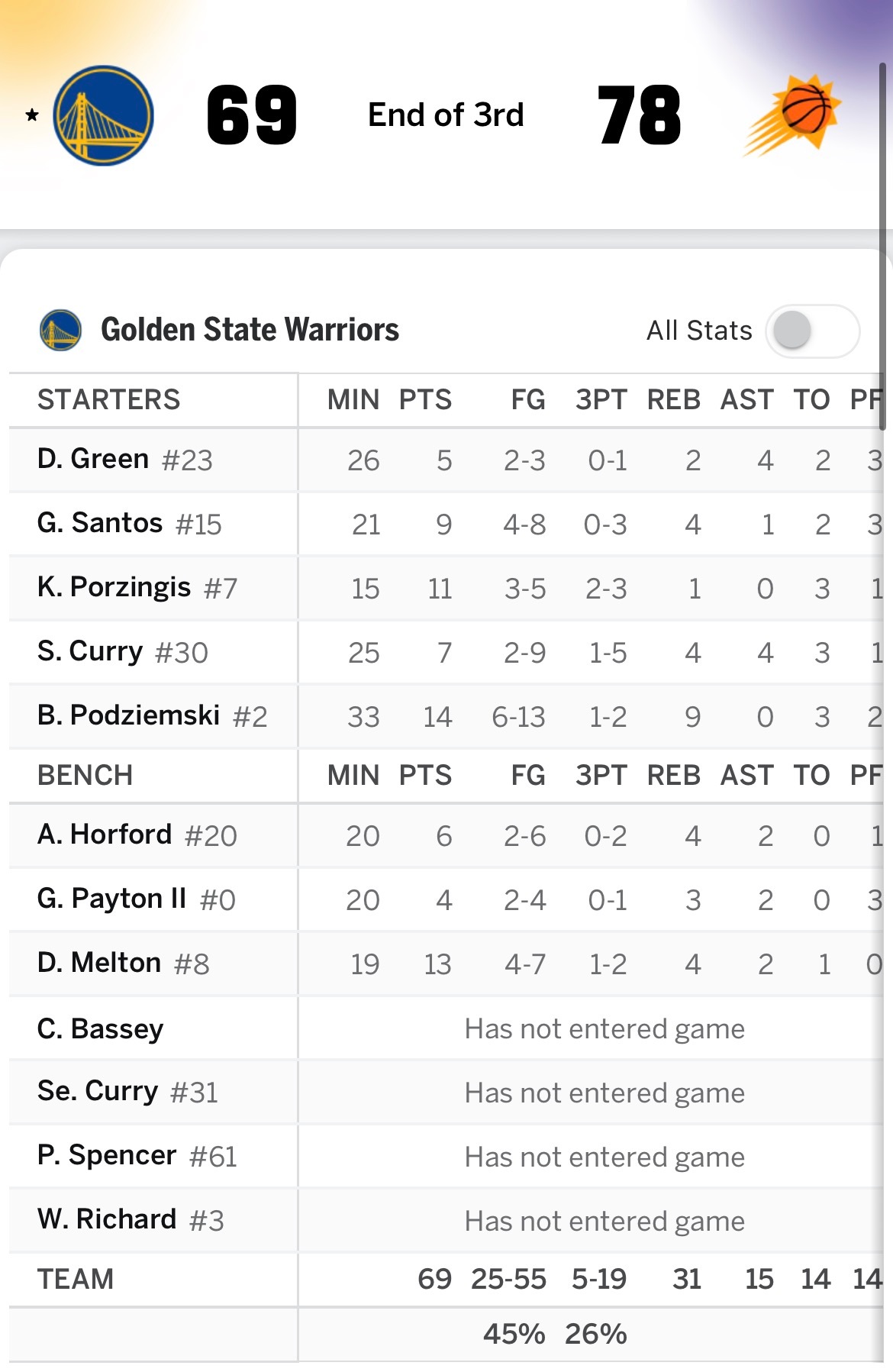Viewport: 893px width, 1372px height.
Task: Open A. Horford bench player profile
Action: coord(105,835)
